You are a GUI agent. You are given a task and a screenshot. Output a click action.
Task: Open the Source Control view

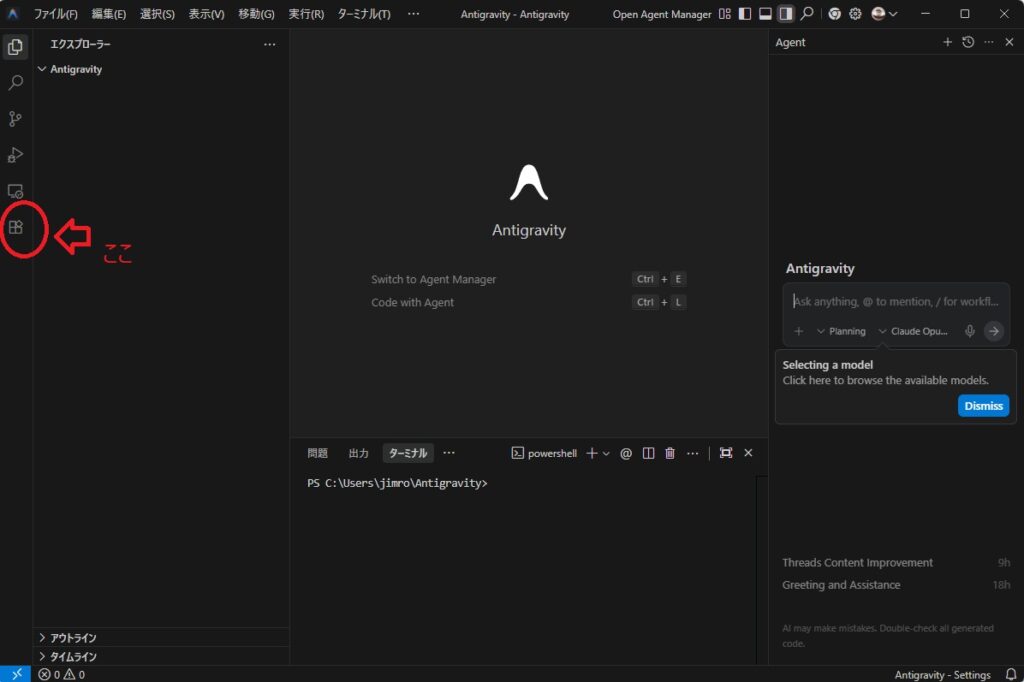pos(15,119)
